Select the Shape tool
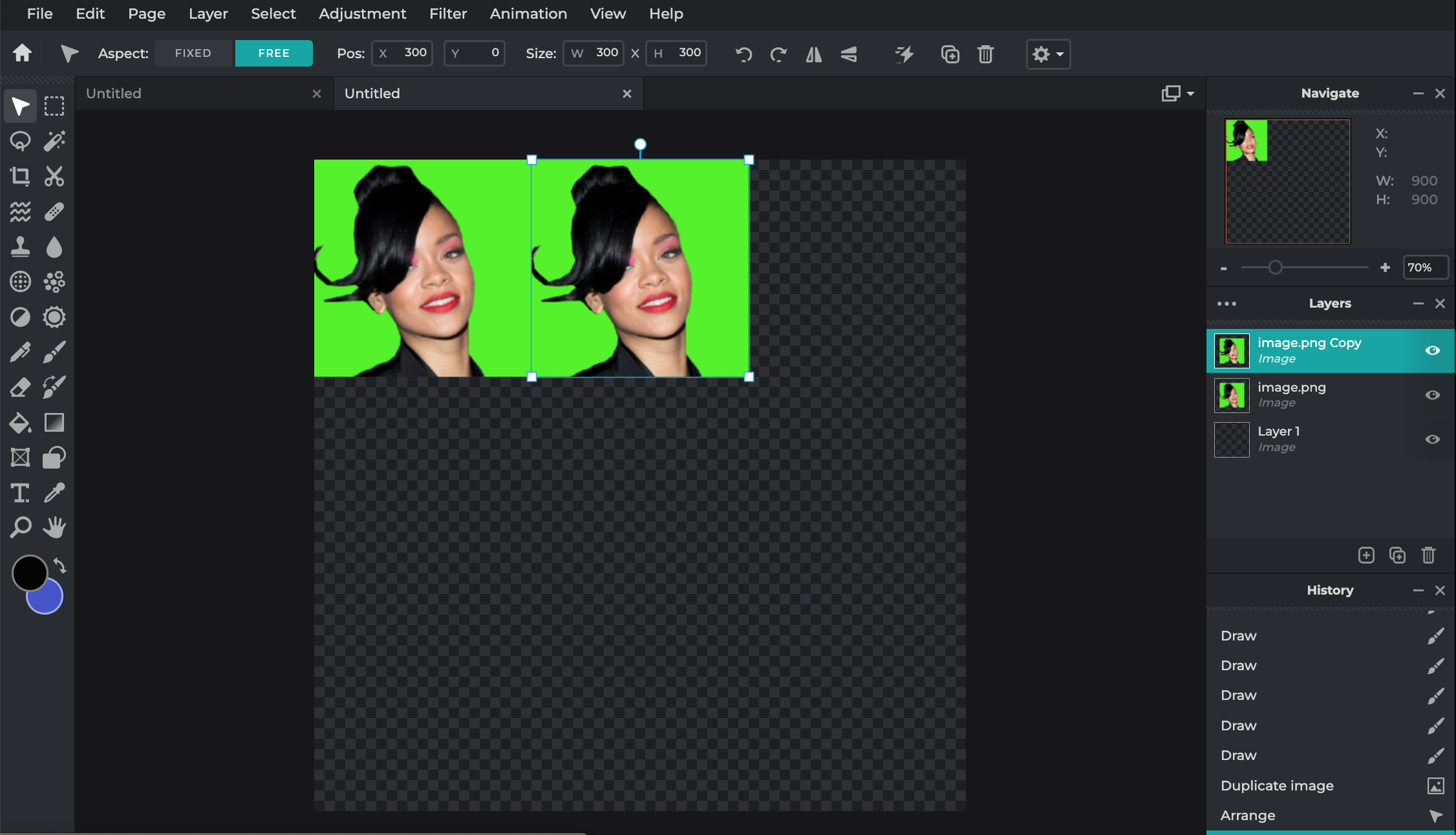The image size is (1456, 835). click(54, 458)
